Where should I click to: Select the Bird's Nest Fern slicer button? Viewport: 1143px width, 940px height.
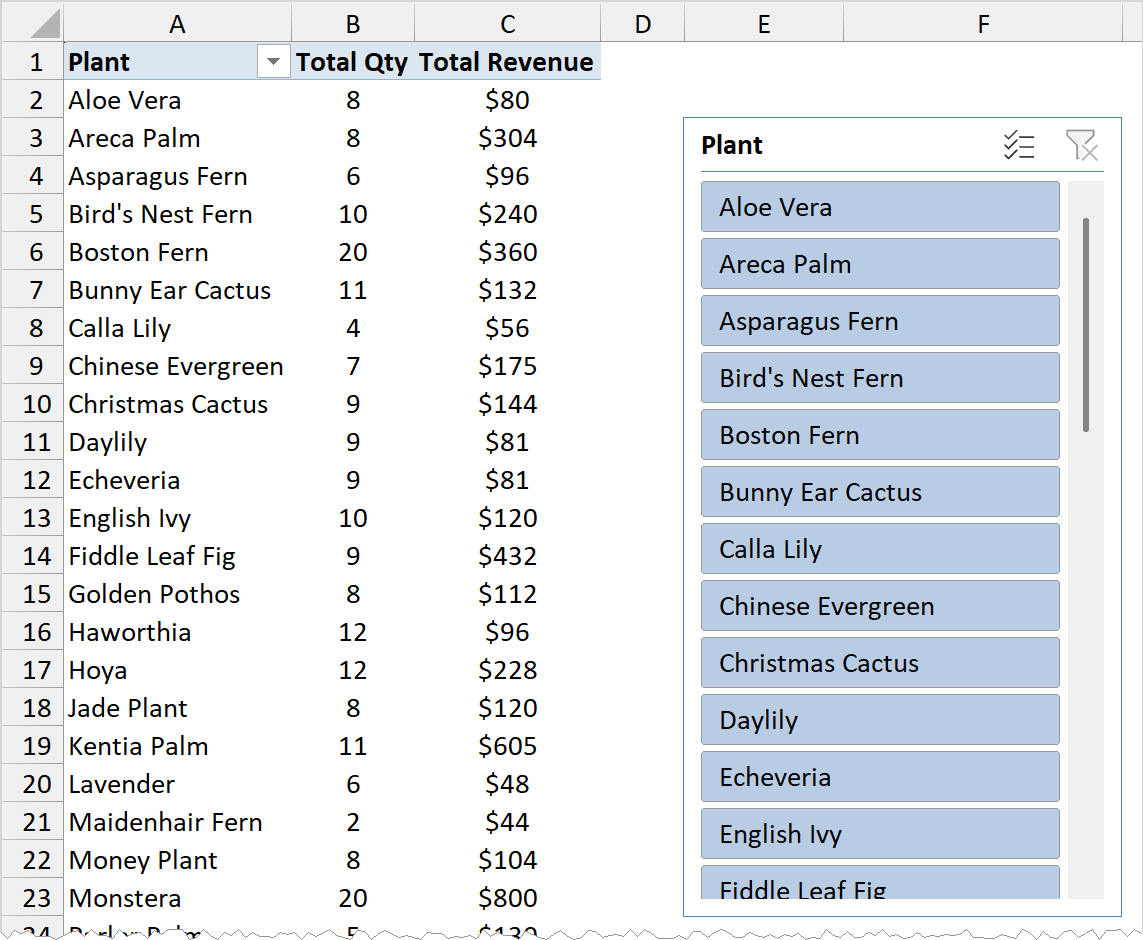(880, 377)
